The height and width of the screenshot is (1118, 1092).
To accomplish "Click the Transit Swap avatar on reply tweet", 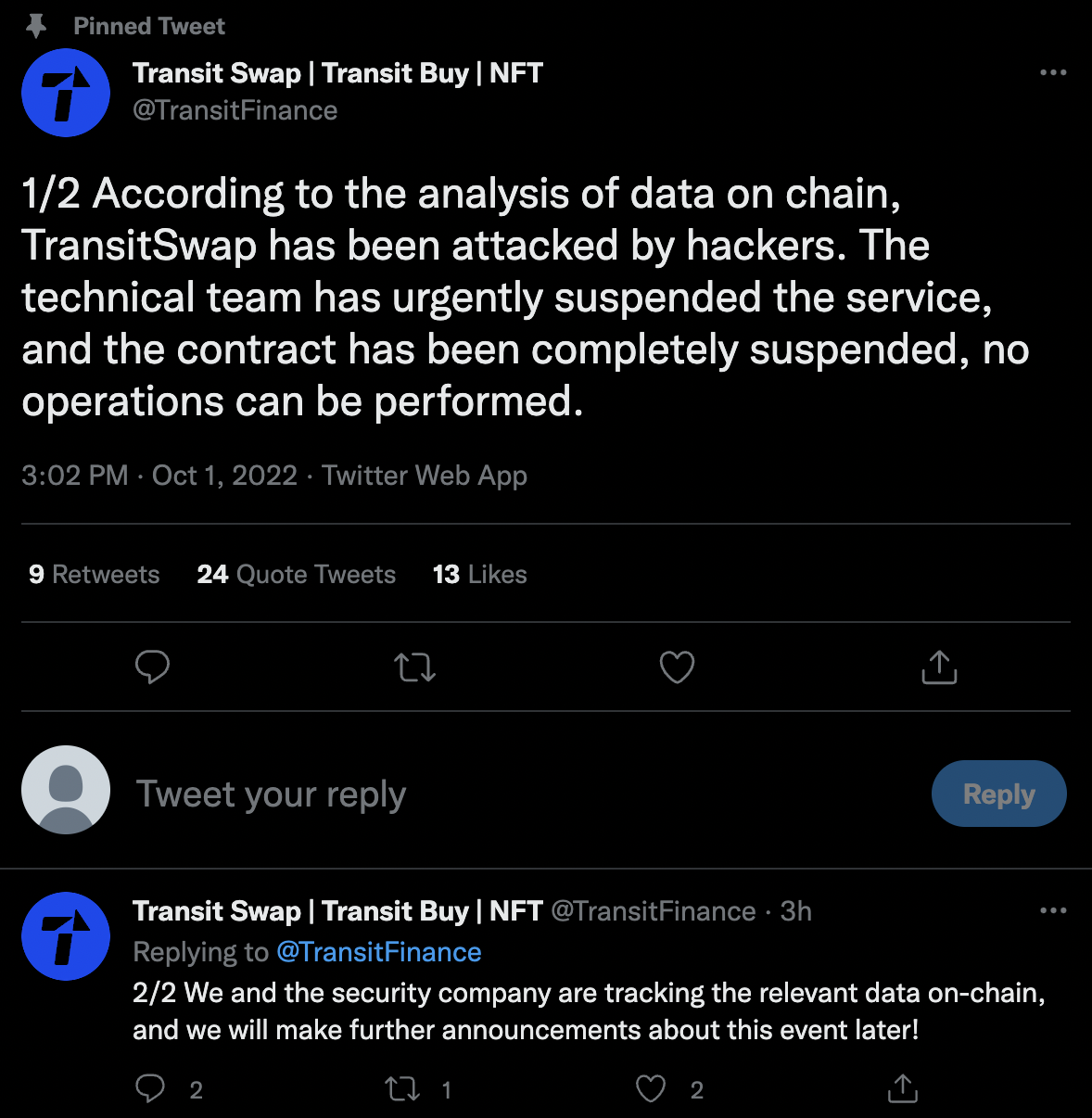I will 66,936.
